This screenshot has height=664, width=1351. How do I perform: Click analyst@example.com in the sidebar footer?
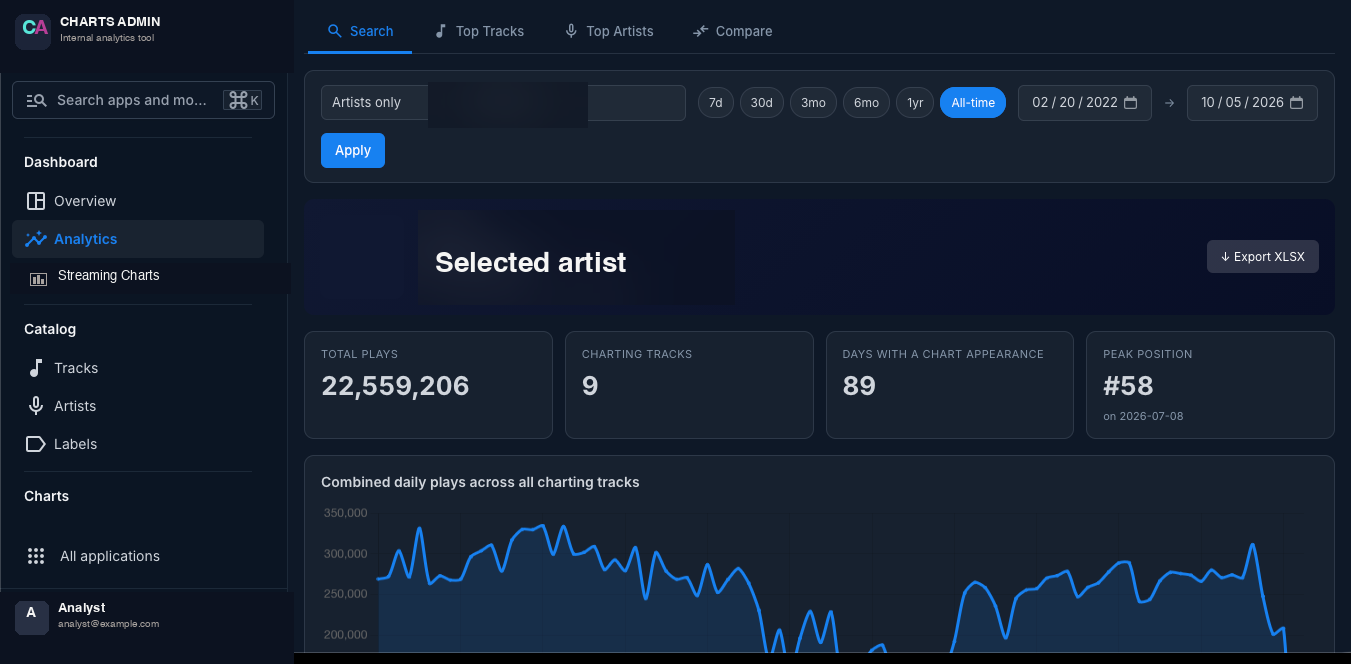coord(109,624)
